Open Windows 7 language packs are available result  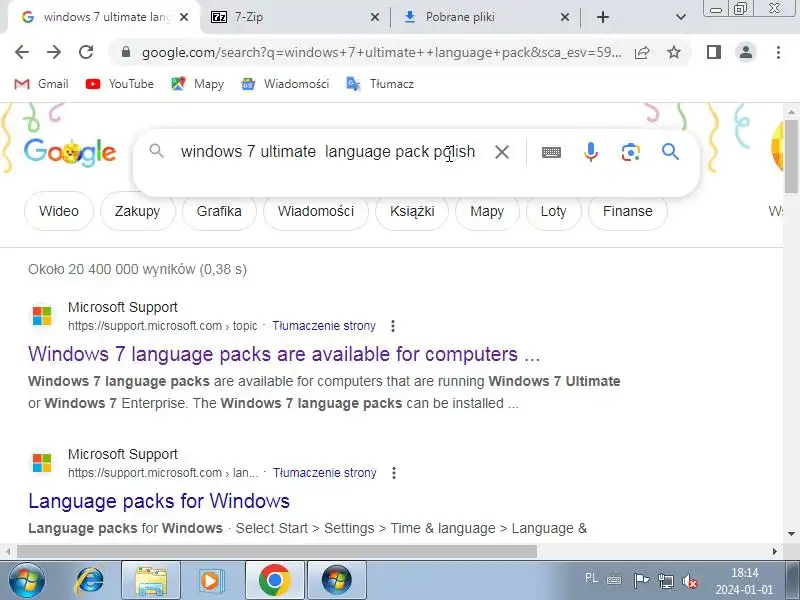284,354
